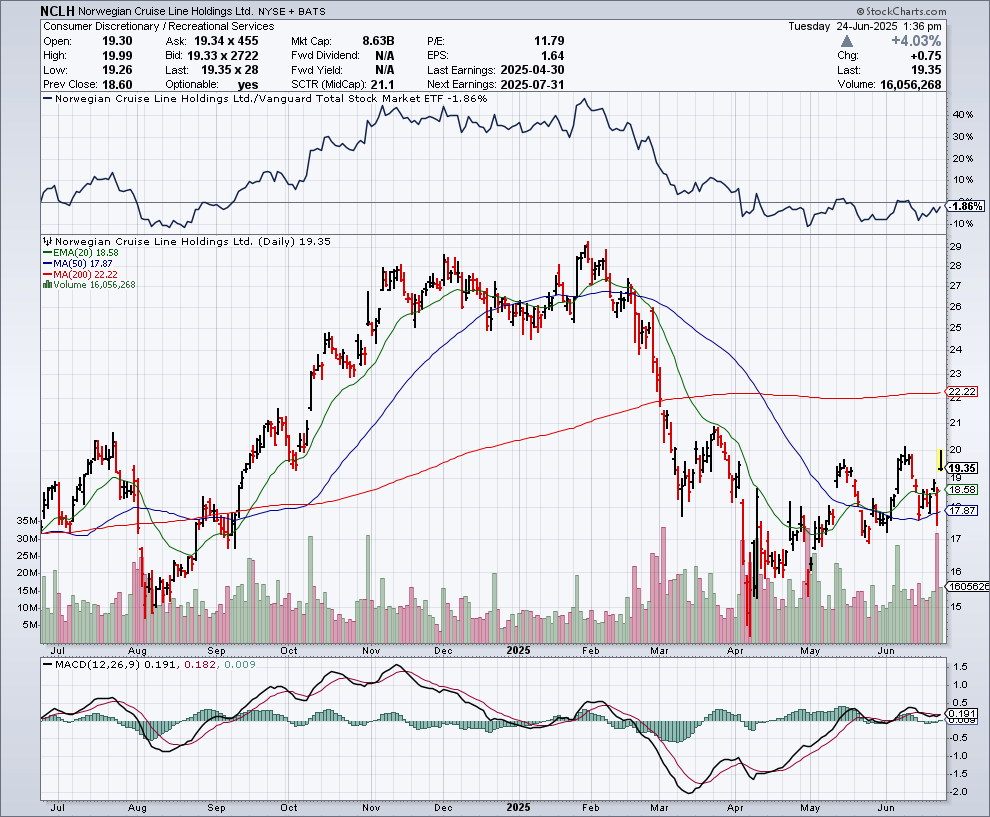990x817 pixels.
Task: Click the 2025 year label on the timeline
Action: point(520,649)
